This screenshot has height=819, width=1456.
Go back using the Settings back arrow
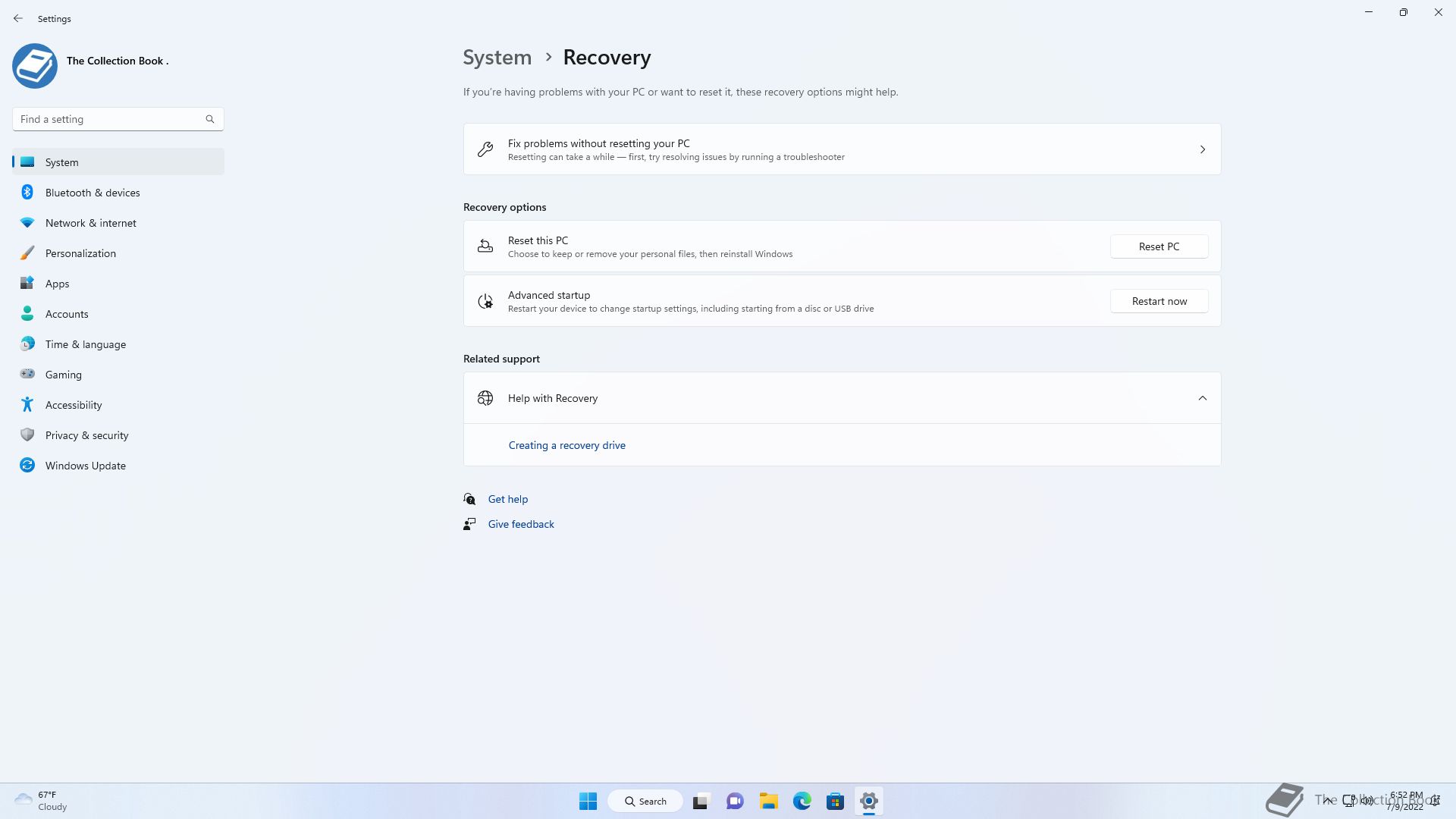click(x=18, y=18)
